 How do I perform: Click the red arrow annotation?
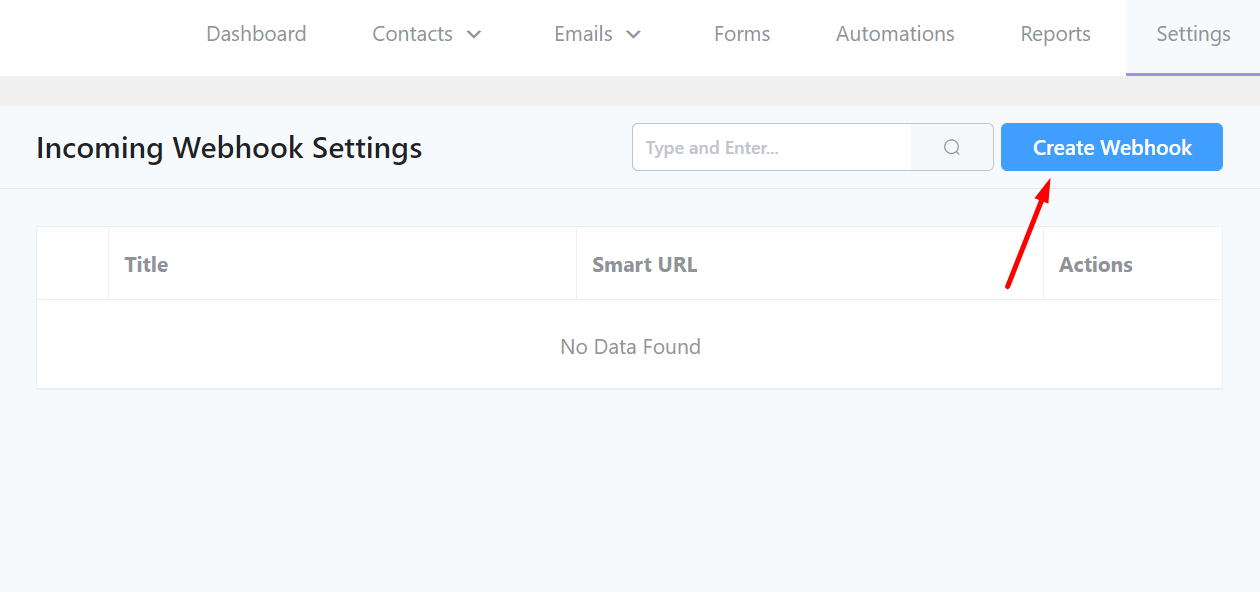pyautogui.click(x=1027, y=235)
